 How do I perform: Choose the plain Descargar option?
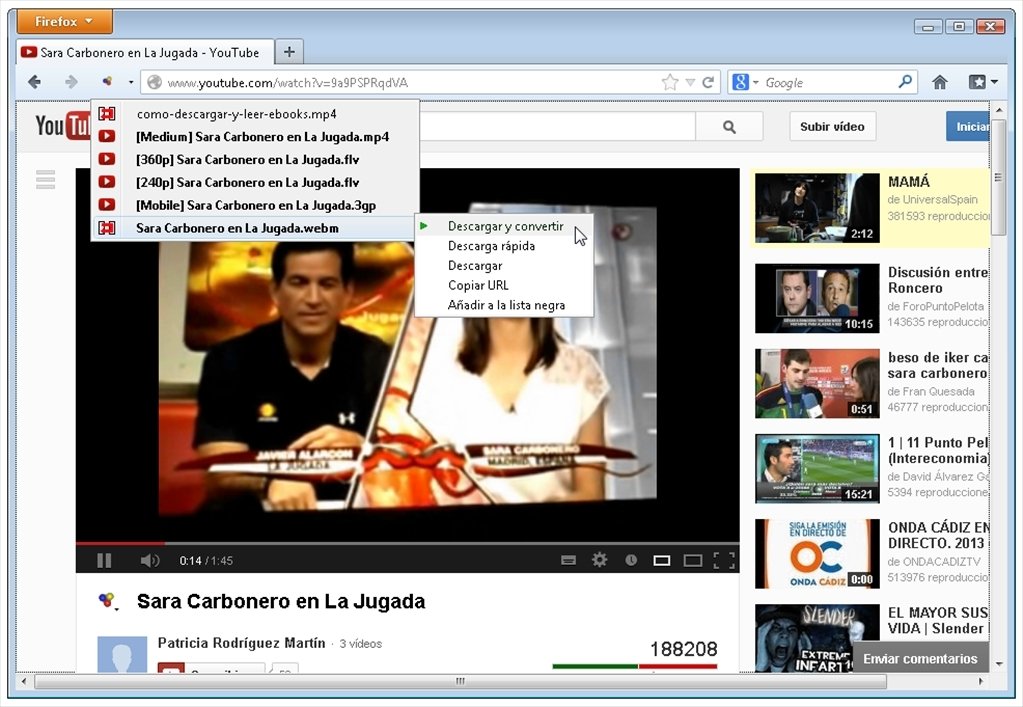point(504,265)
